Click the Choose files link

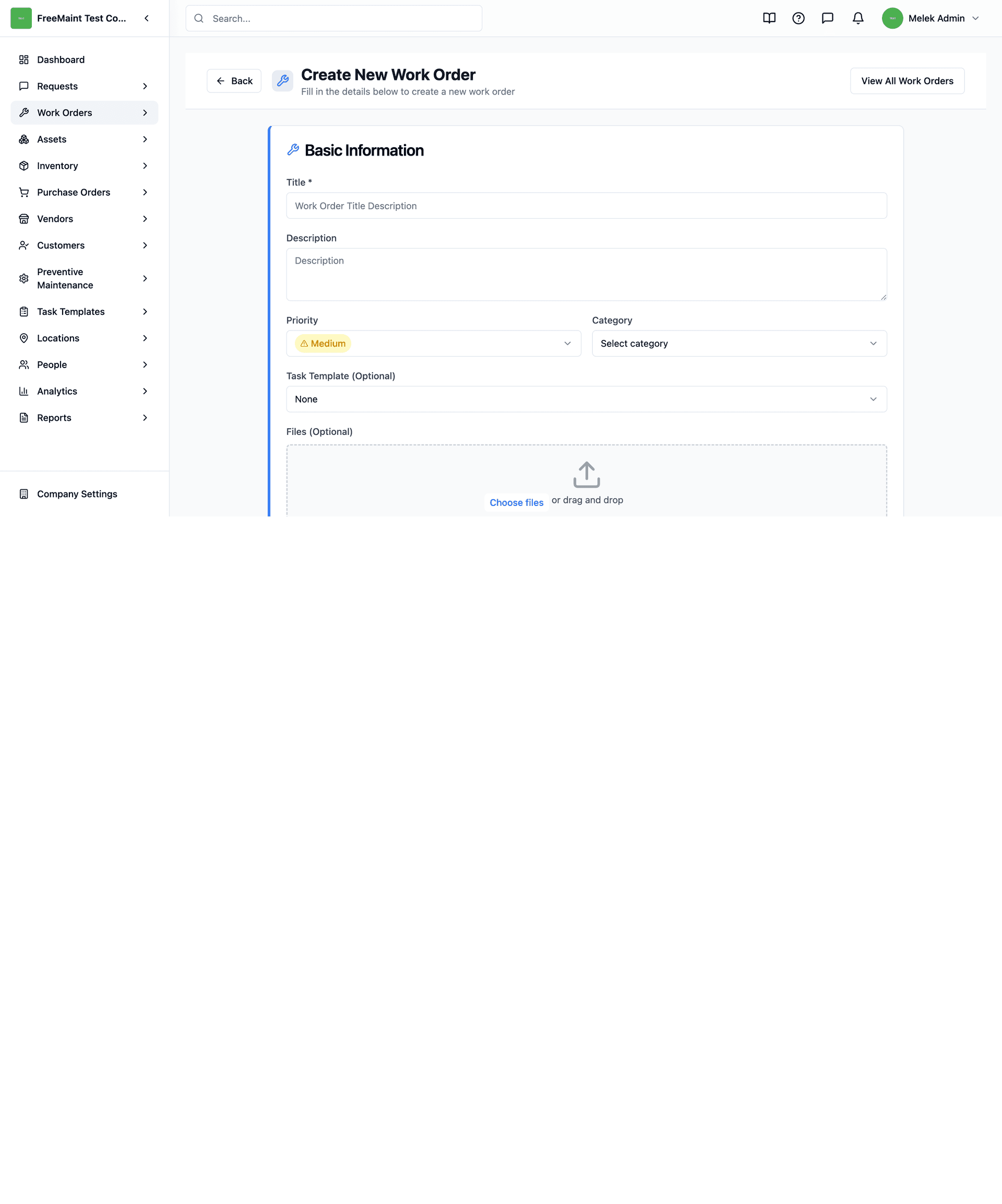pos(516,502)
